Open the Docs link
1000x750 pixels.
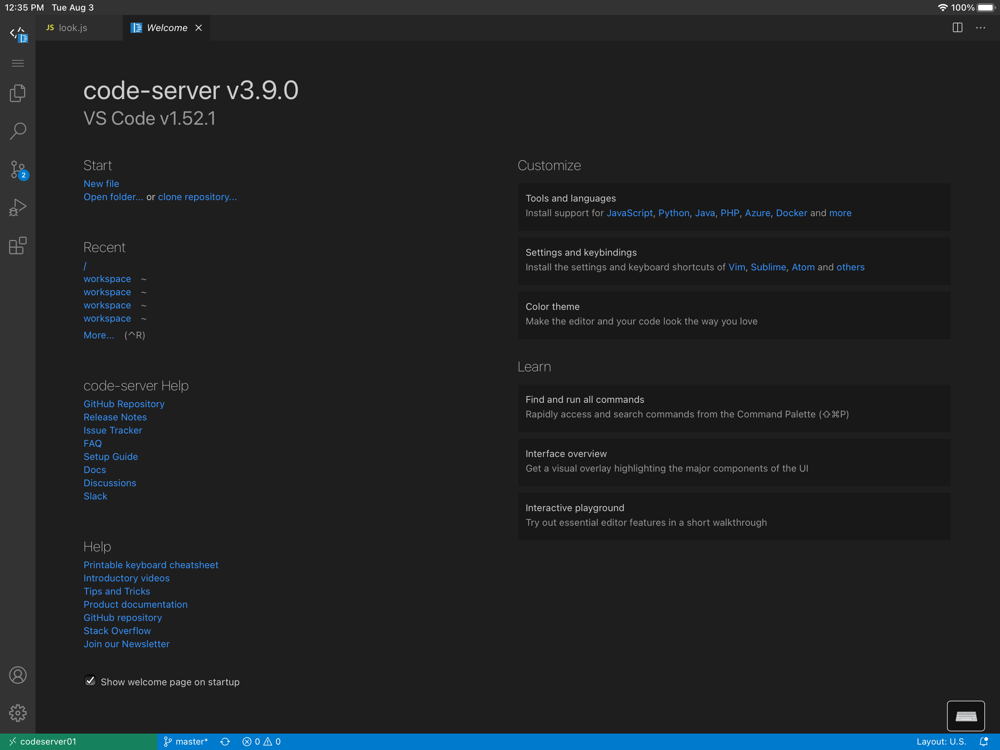94,470
